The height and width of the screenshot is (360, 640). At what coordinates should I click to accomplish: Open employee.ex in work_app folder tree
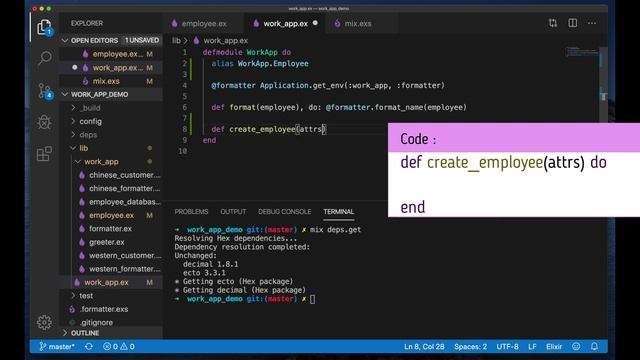pos(111,215)
